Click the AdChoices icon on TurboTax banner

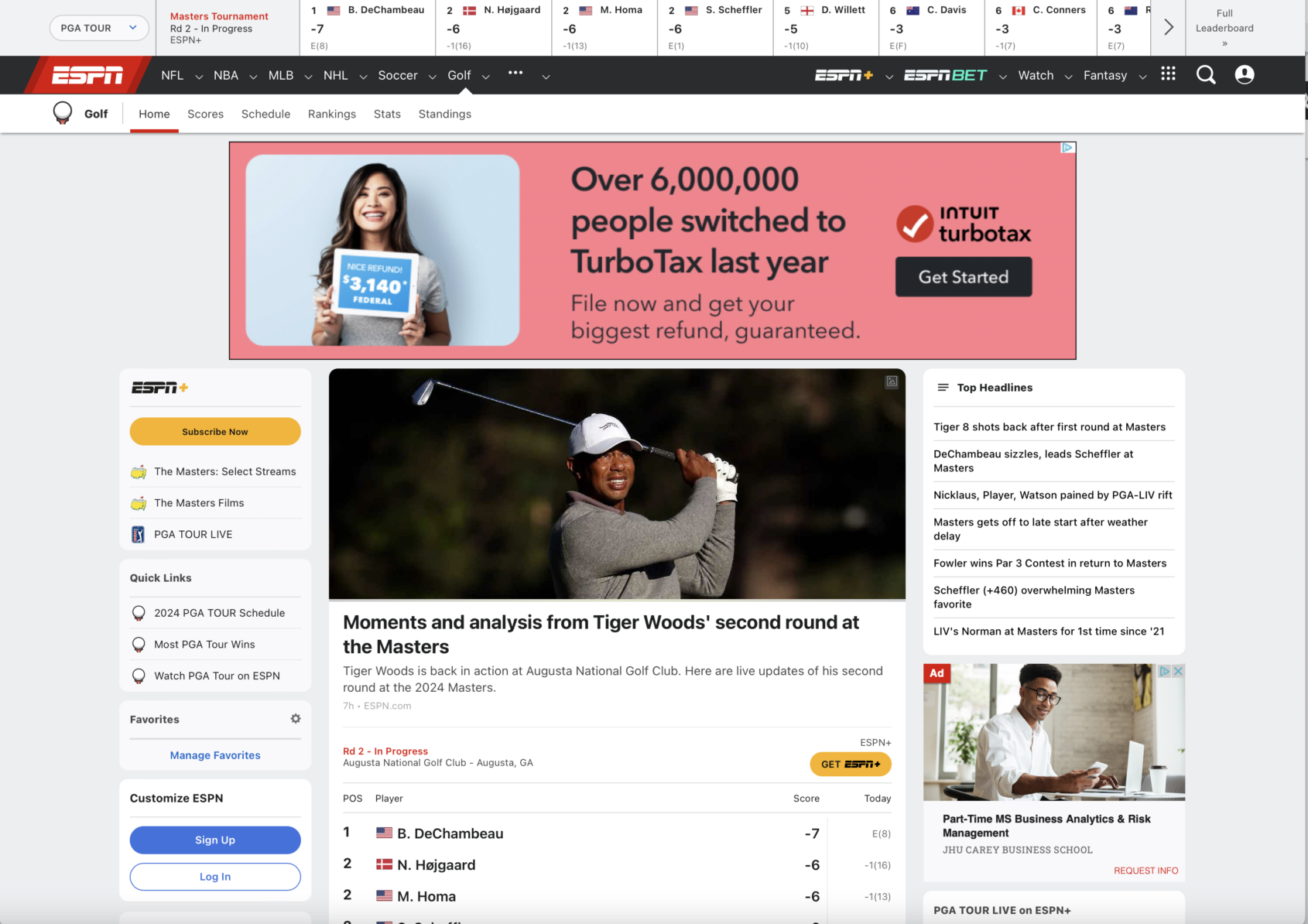1068,148
